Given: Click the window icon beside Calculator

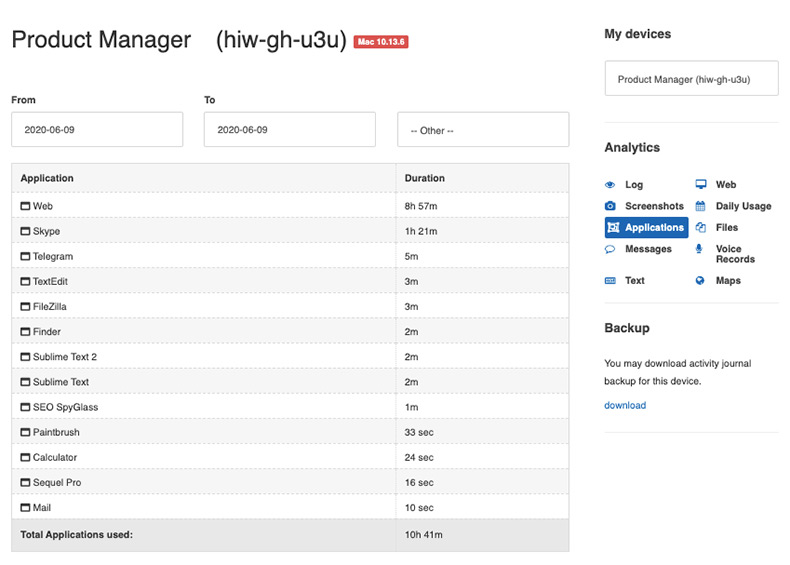Looking at the screenshot, I should [25, 458].
